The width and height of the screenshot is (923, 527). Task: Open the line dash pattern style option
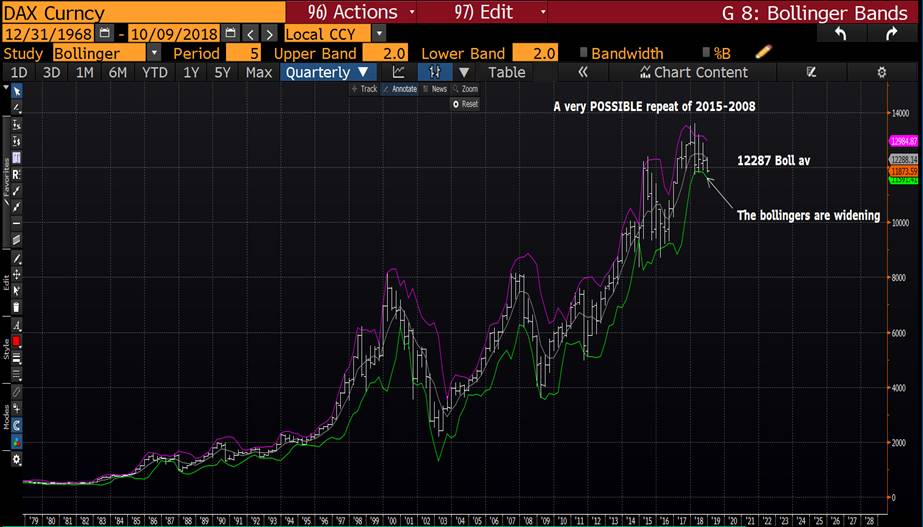pos(16,374)
